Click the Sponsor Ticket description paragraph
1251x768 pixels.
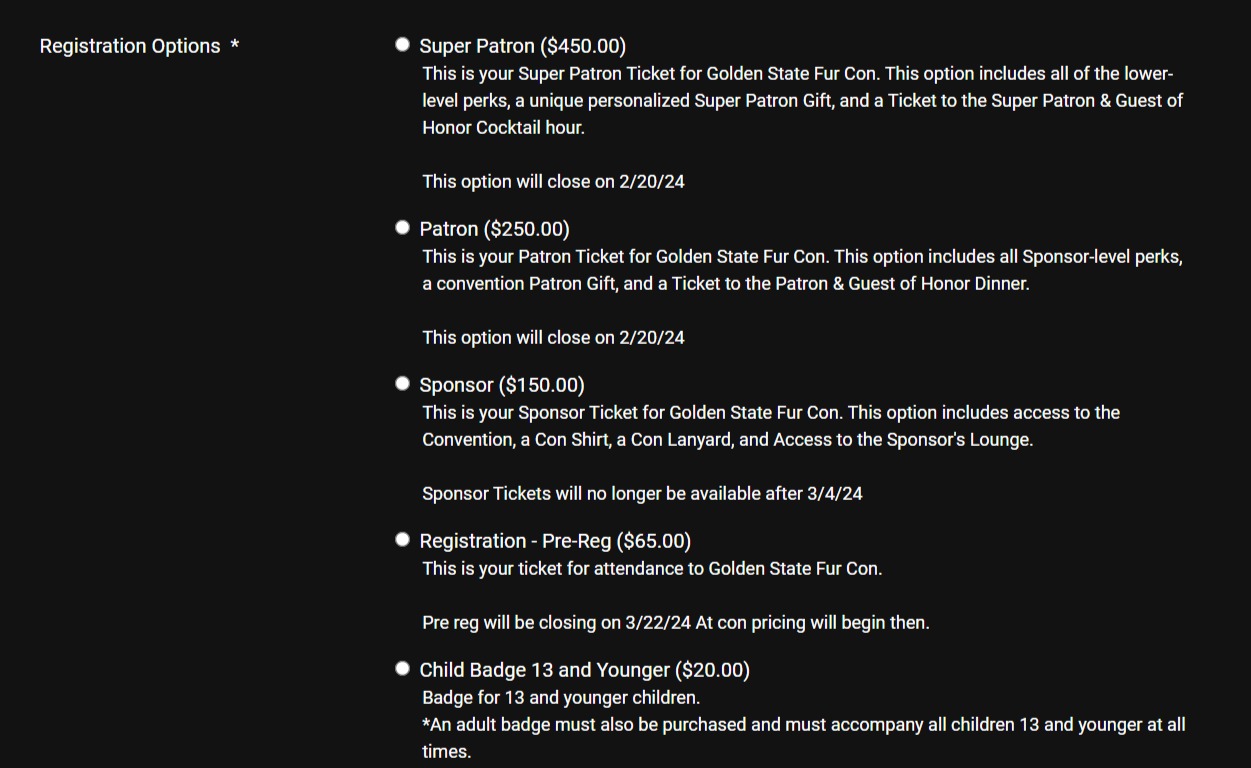(770, 426)
